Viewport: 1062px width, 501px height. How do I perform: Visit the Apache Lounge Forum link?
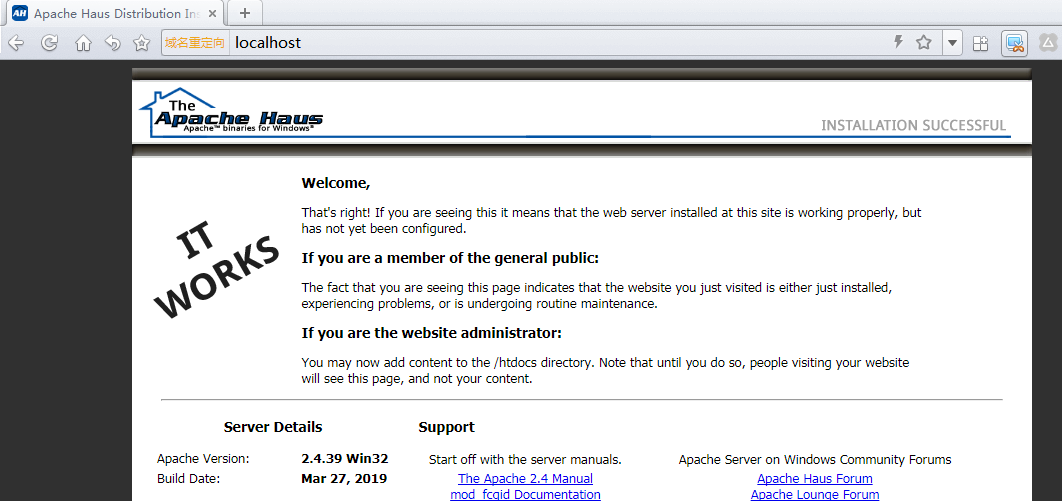pyautogui.click(x=815, y=494)
